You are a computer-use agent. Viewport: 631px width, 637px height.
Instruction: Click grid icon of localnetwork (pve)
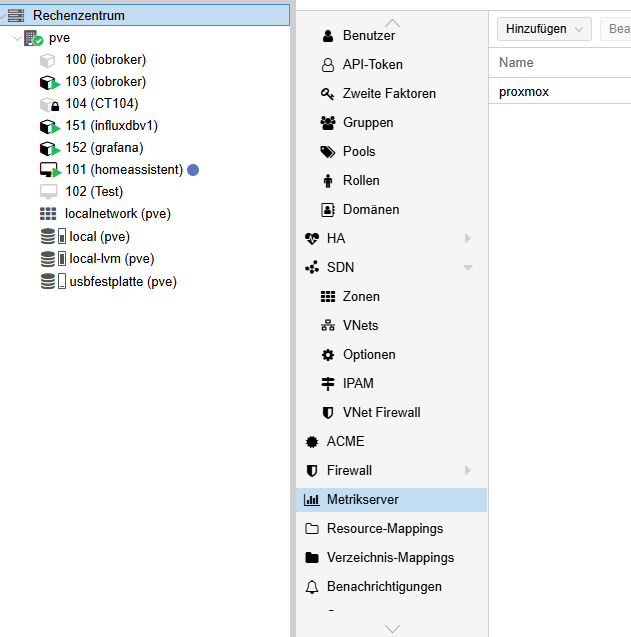(48, 214)
